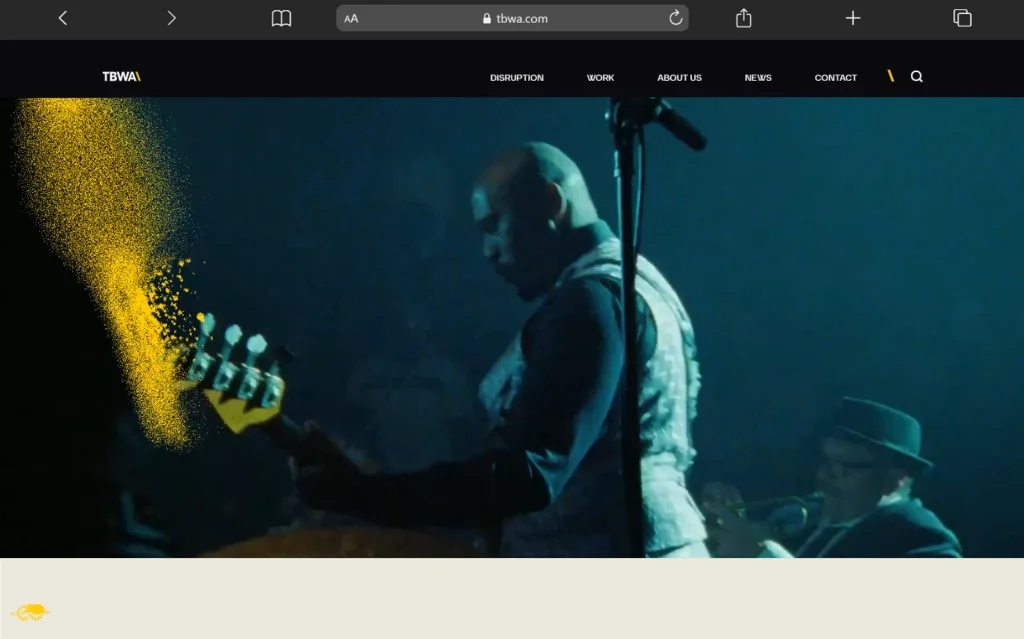
Task: Open the bookmarks book icon
Action: 281,18
